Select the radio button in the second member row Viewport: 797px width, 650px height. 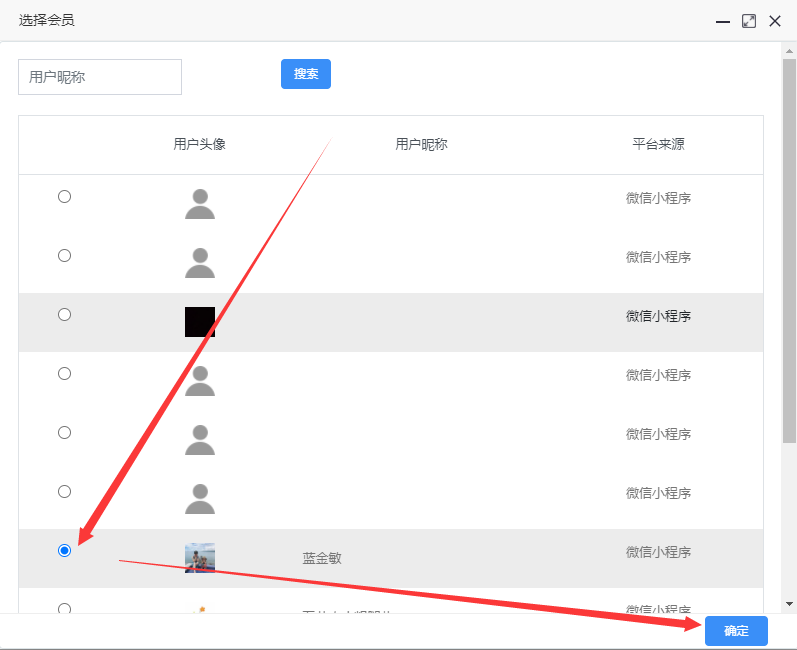[65, 256]
